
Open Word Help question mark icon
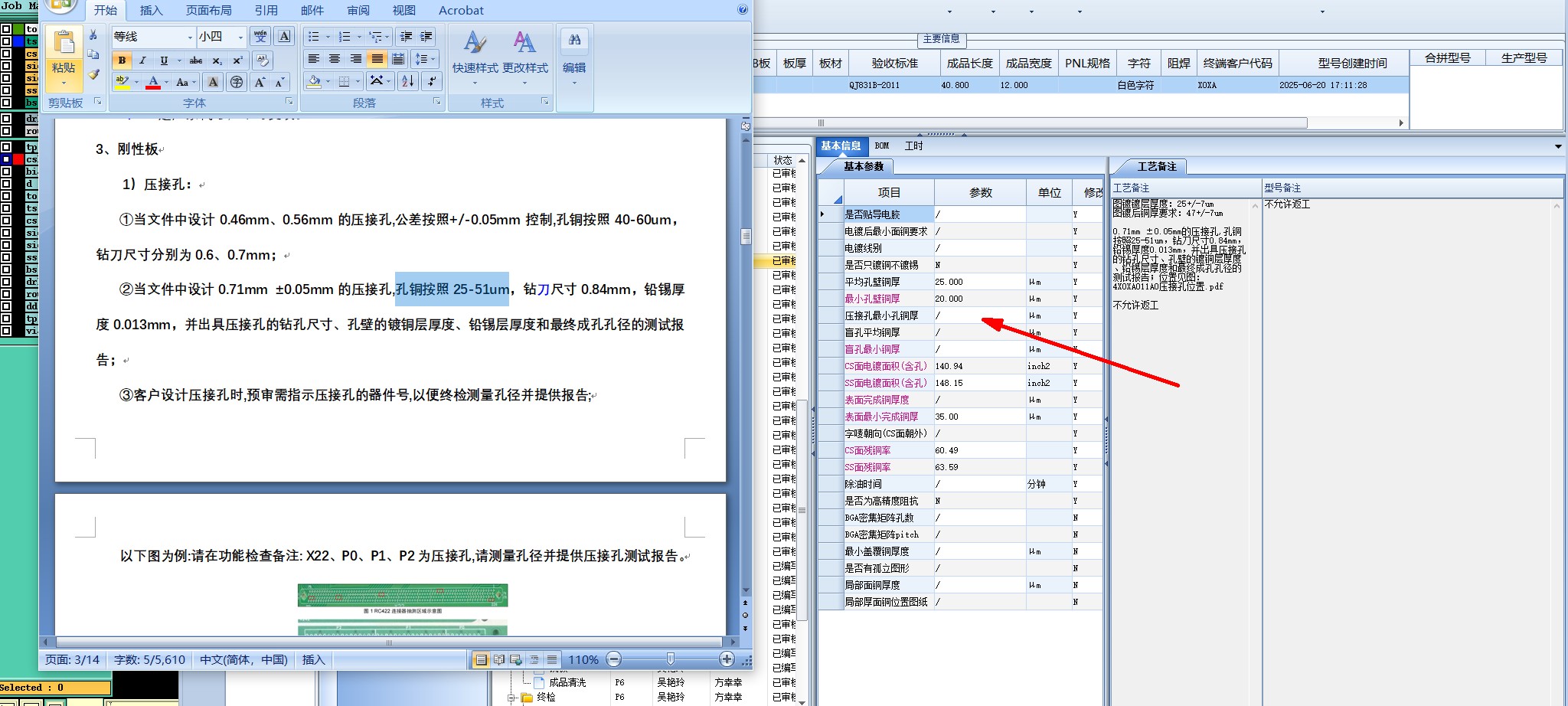tap(742, 9)
